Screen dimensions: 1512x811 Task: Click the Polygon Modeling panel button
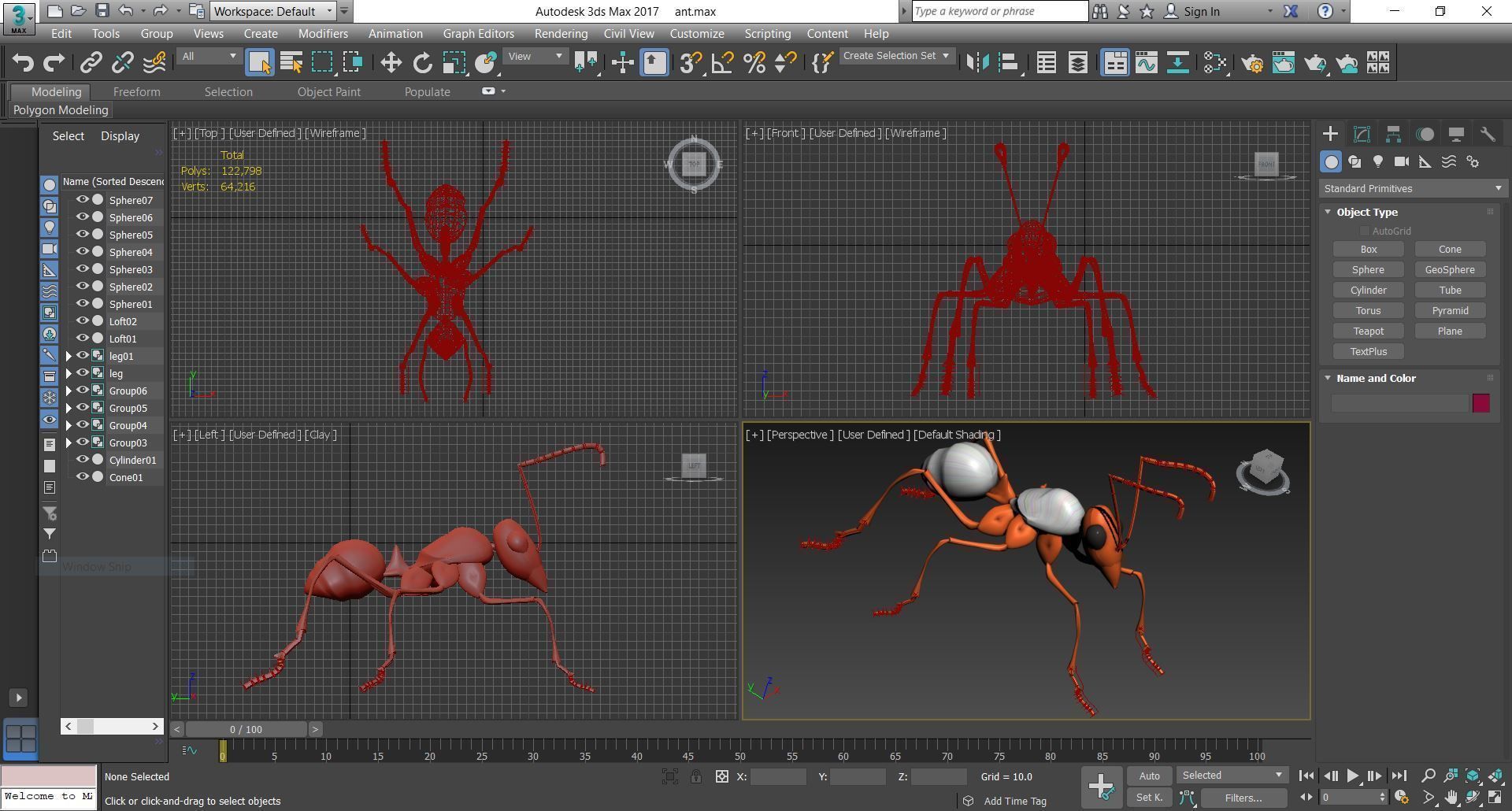(x=61, y=110)
